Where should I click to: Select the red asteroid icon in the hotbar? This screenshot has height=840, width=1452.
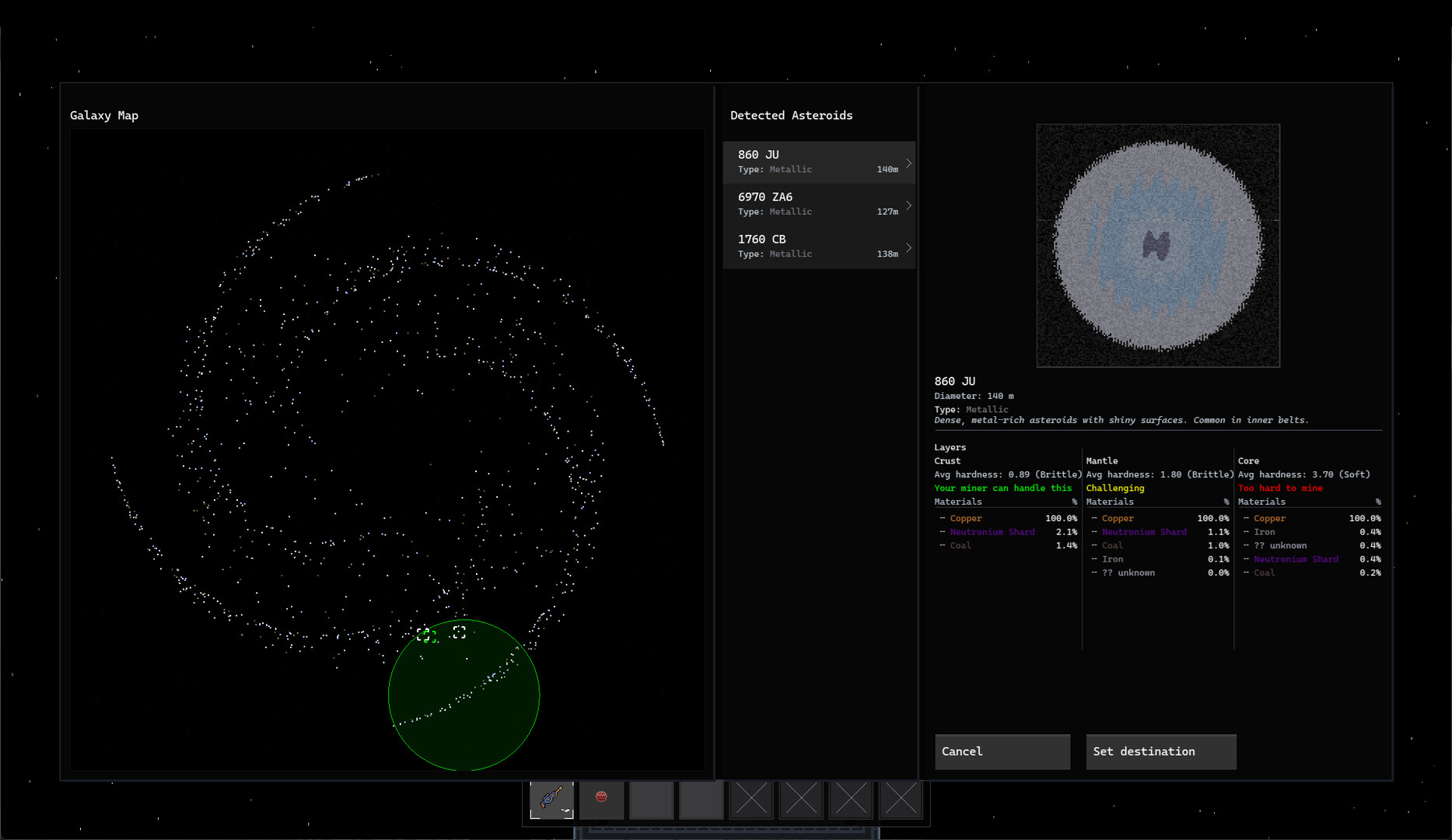coord(600,800)
